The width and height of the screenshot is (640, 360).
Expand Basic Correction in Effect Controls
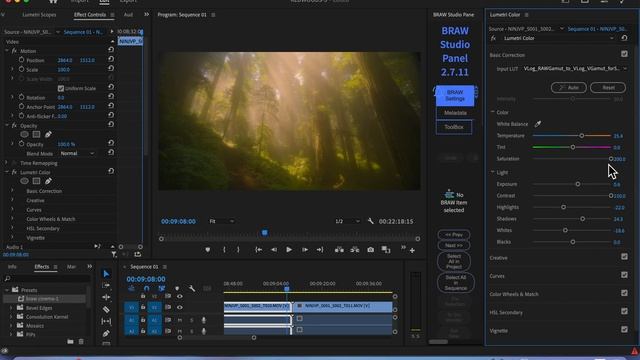[12, 191]
